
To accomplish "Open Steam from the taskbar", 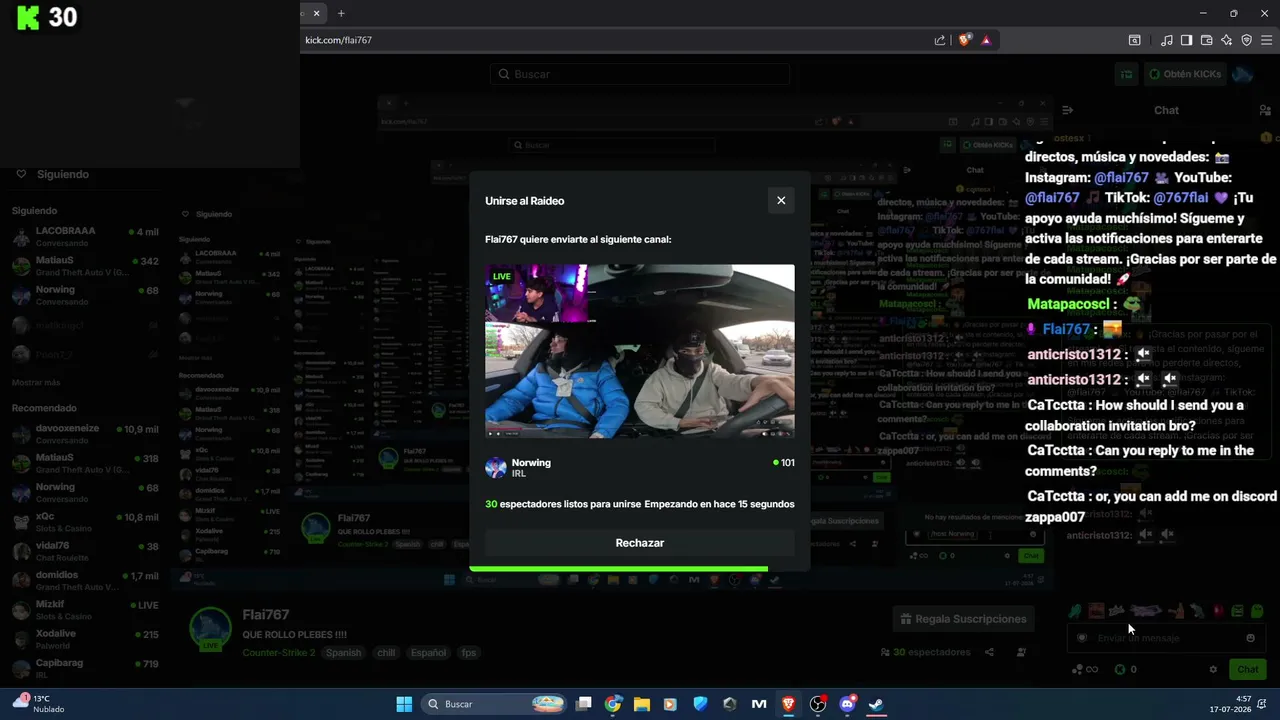I will click(x=875, y=704).
